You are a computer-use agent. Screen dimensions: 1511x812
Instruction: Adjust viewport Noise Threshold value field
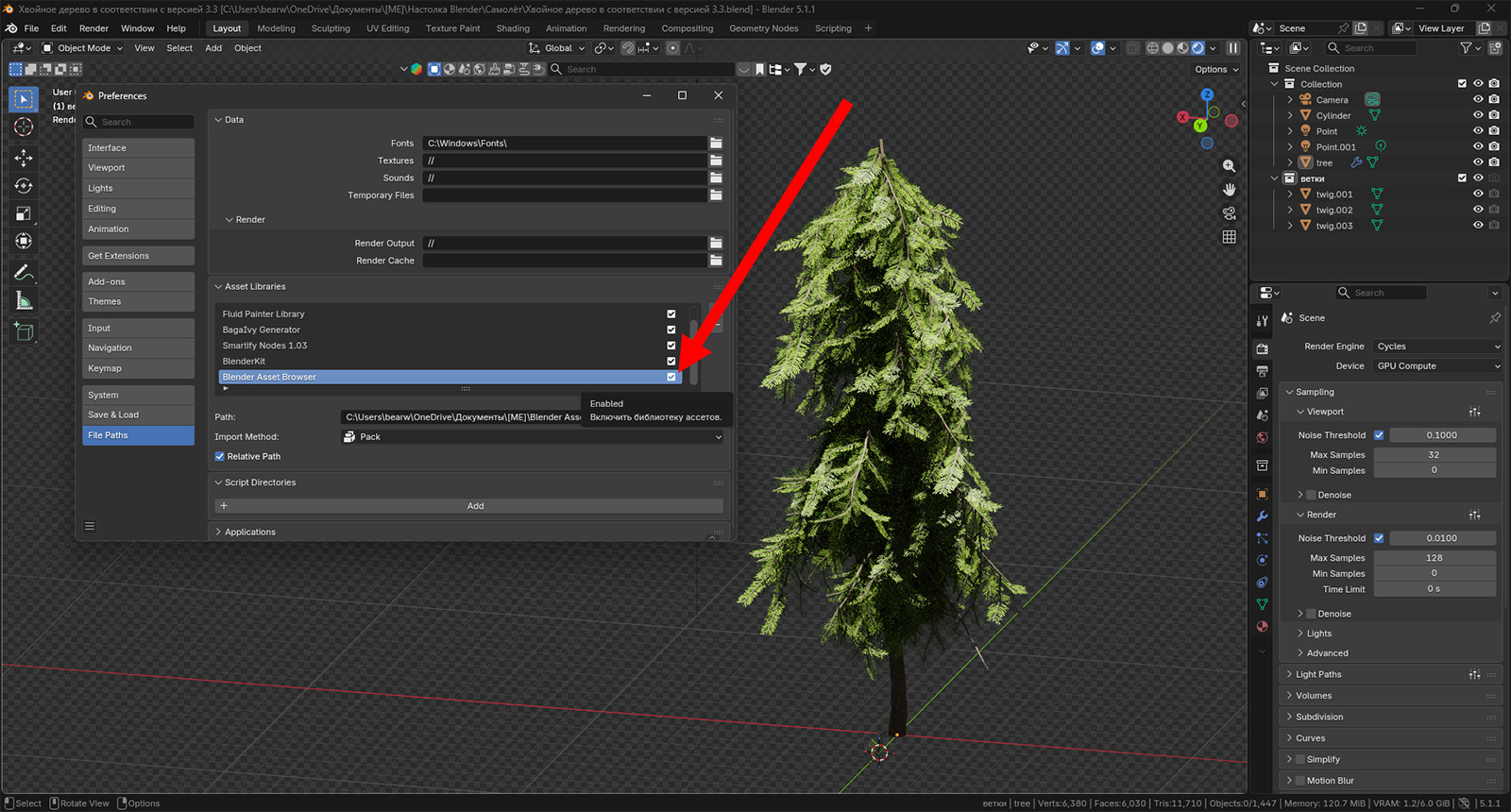(1442, 435)
